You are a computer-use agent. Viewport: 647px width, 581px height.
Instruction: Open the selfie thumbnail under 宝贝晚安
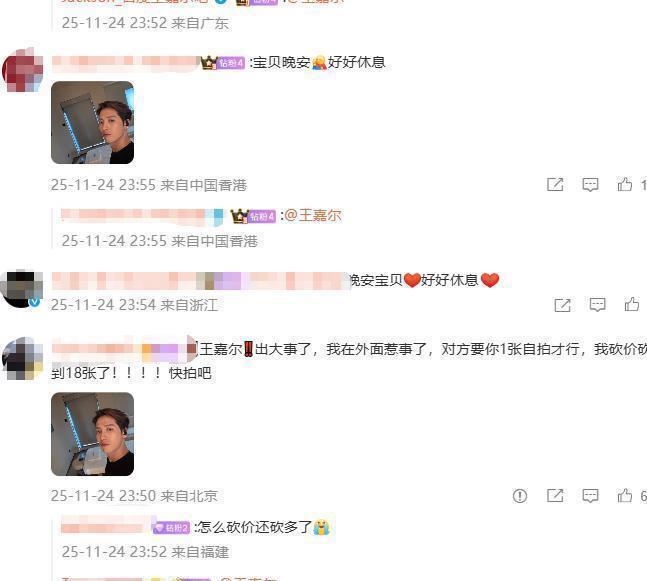pyautogui.click(x=92, y=123)
